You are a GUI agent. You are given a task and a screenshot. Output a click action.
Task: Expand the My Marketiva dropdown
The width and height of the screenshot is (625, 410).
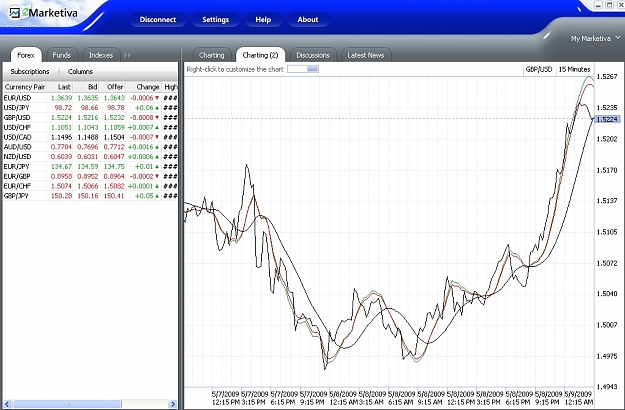(596, 39)
